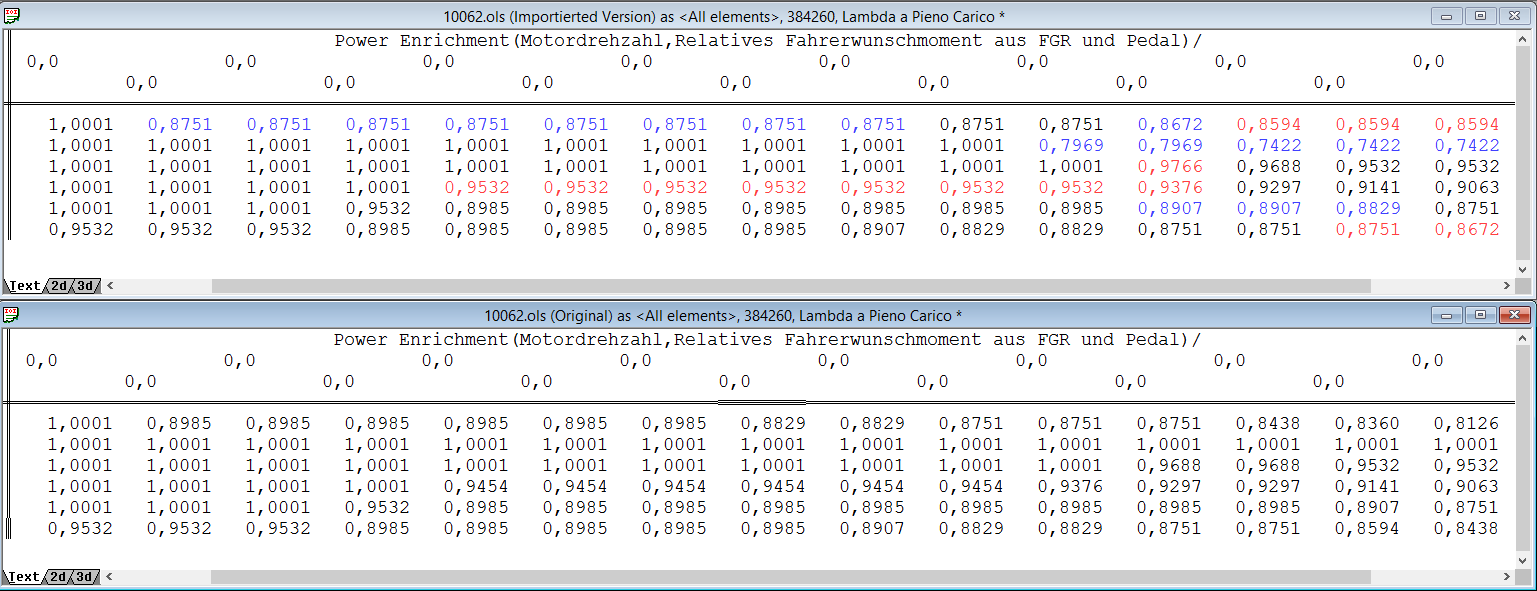
Task: Minimize the Importierted Version map window
Action: coord(1448,15)
